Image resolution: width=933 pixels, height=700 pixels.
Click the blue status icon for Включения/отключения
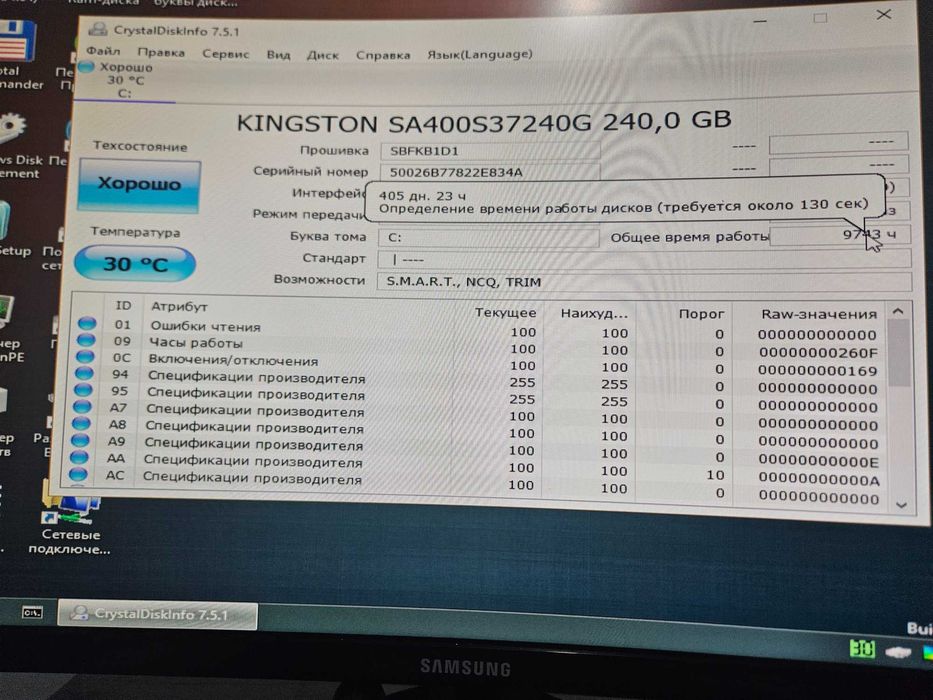pyautogui.click(x=85, y=356)
